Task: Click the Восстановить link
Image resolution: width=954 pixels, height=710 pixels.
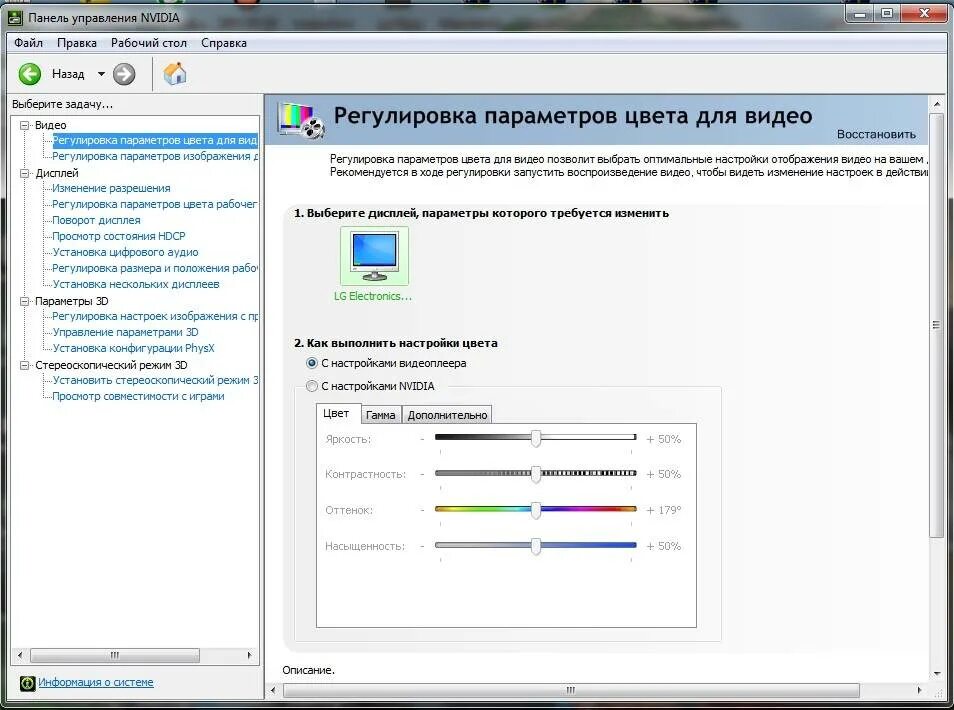Action: (876, 134)
